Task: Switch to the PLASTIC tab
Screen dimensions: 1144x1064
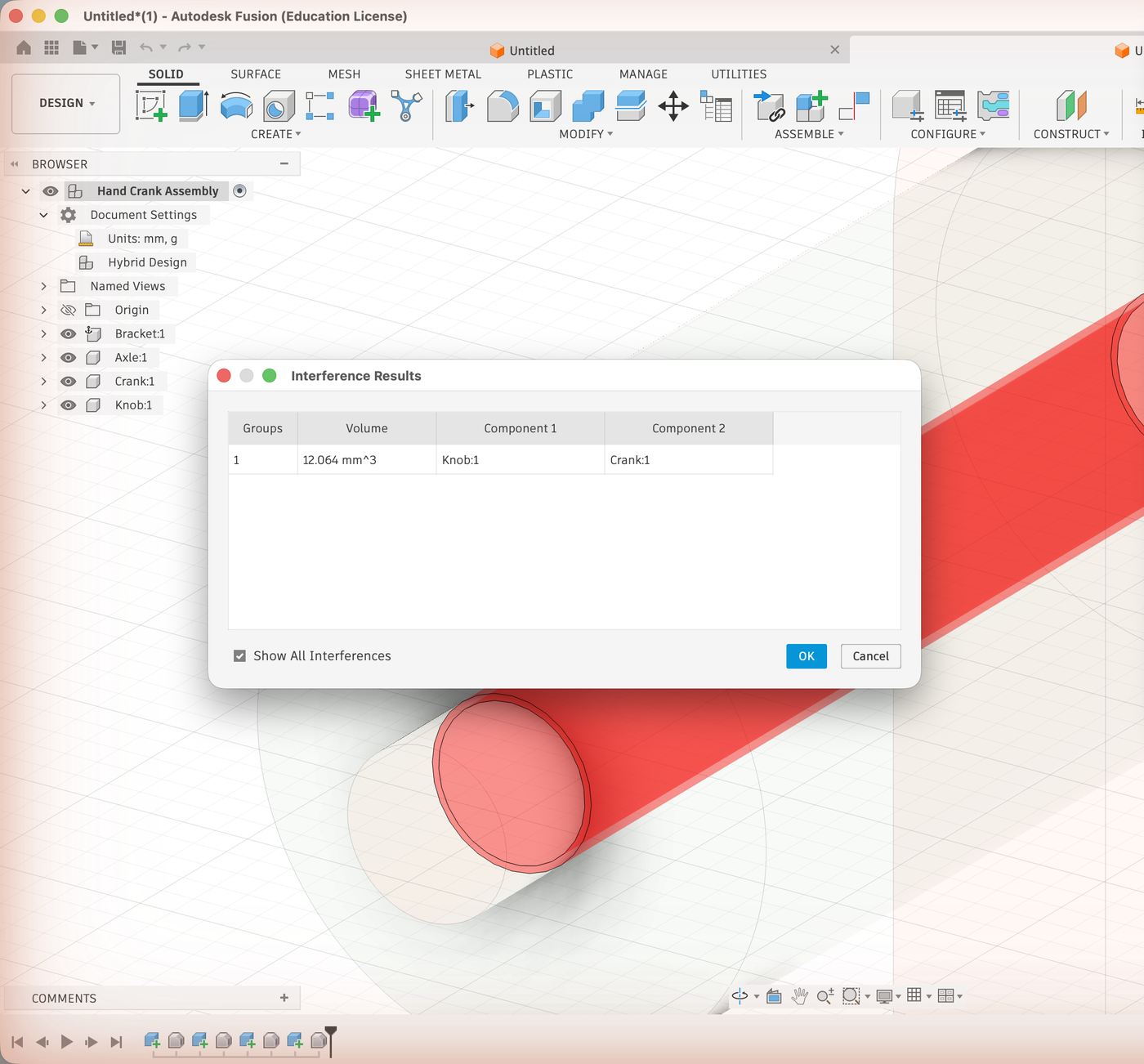Action: 550,74
